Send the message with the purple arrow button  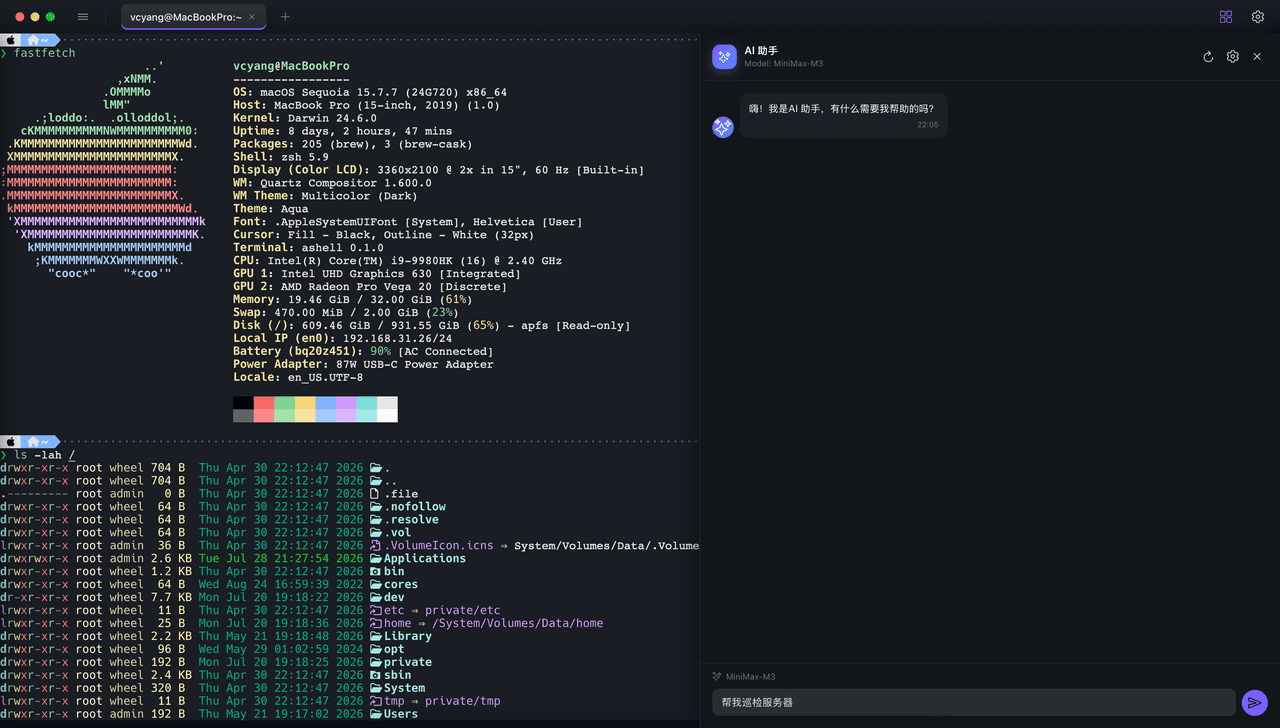click(1254, 703)
